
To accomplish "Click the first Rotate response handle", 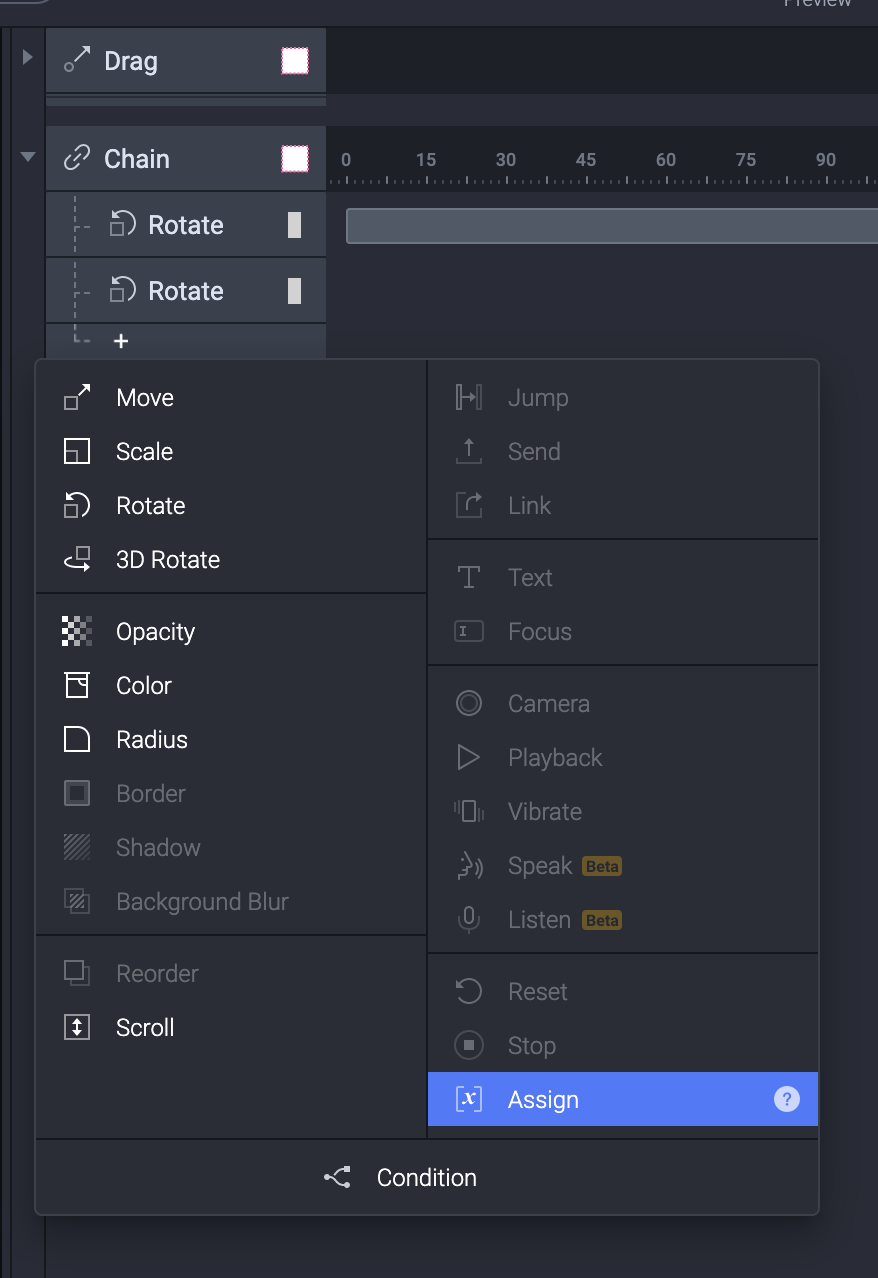I will pyautogui.click(x=295, y=225).
